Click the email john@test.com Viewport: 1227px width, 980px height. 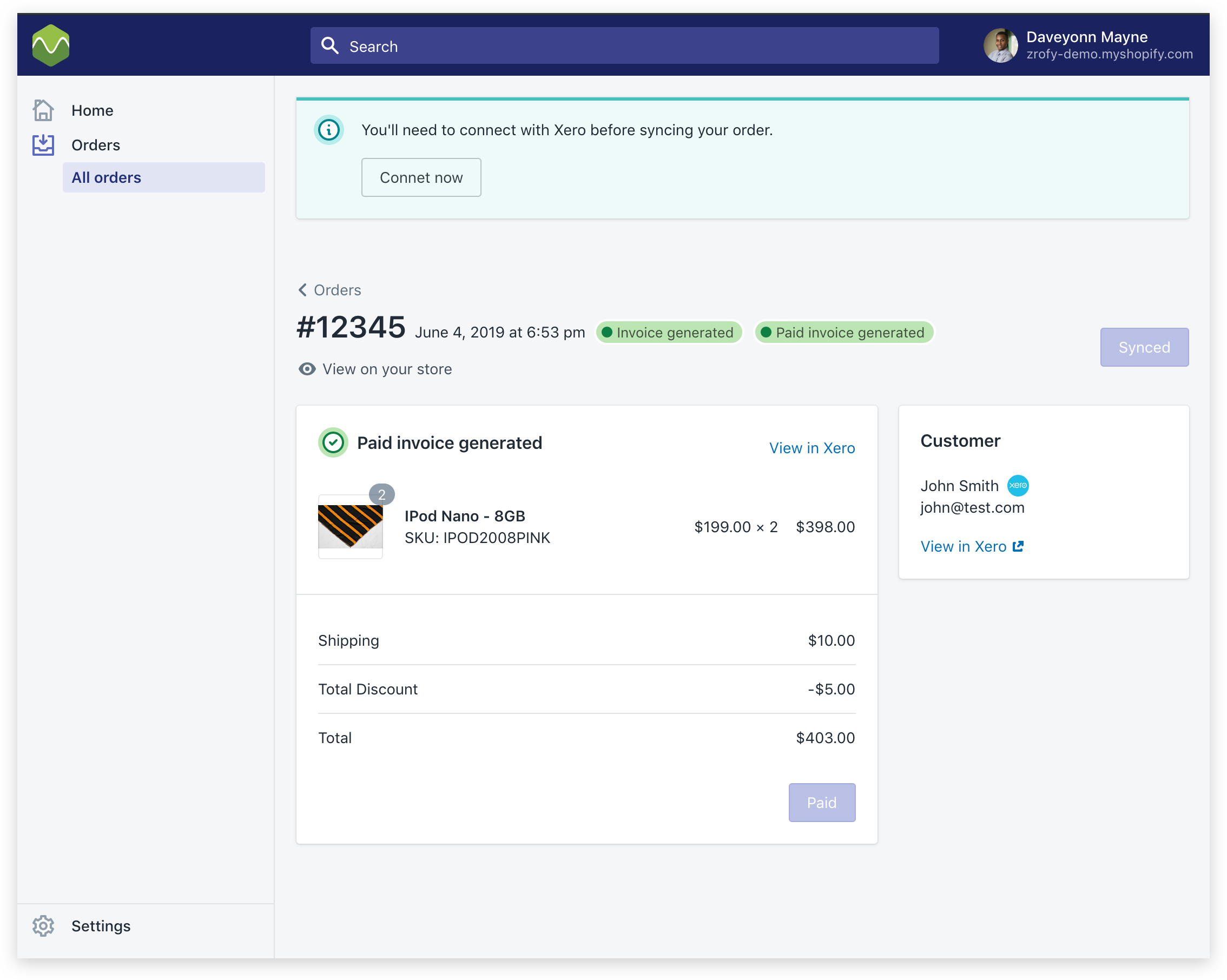973,507
